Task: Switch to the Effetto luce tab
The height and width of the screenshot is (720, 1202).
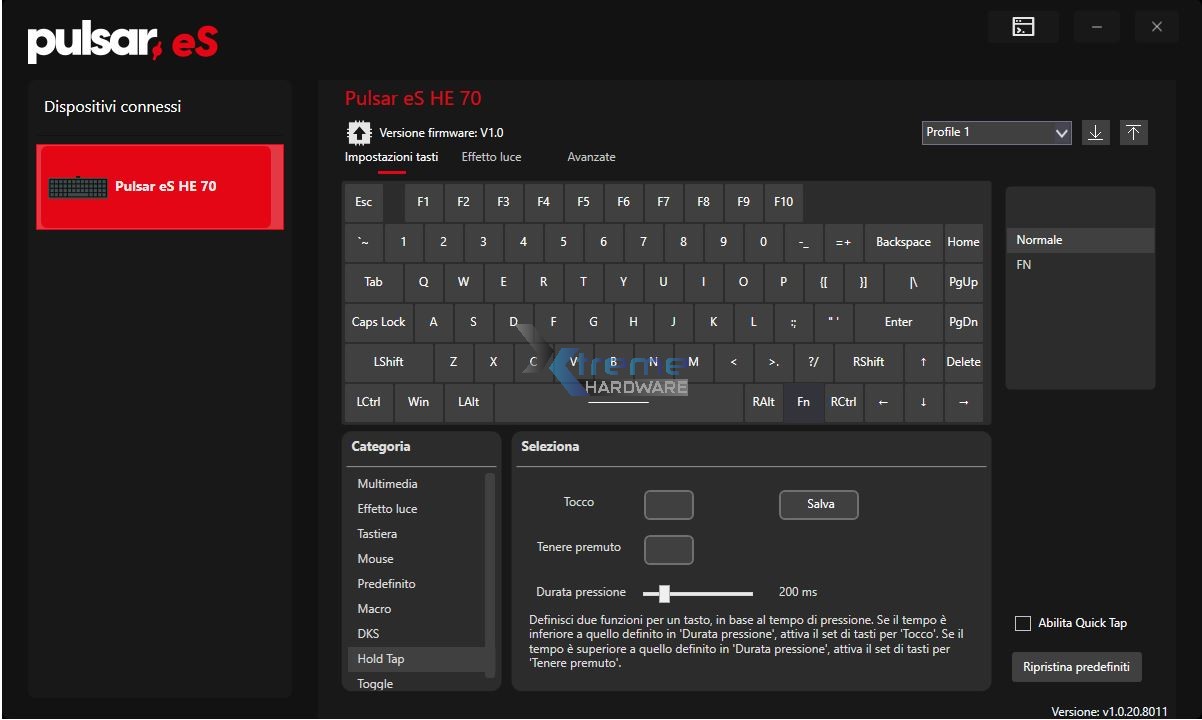Action: coord(490,157)
